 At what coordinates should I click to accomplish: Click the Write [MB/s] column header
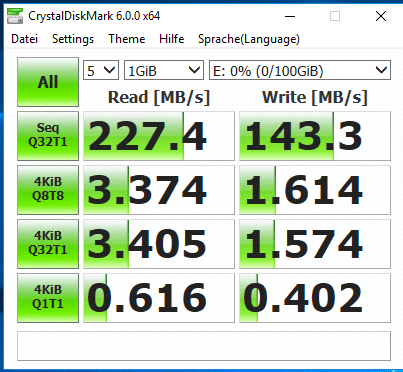(315, 98)
